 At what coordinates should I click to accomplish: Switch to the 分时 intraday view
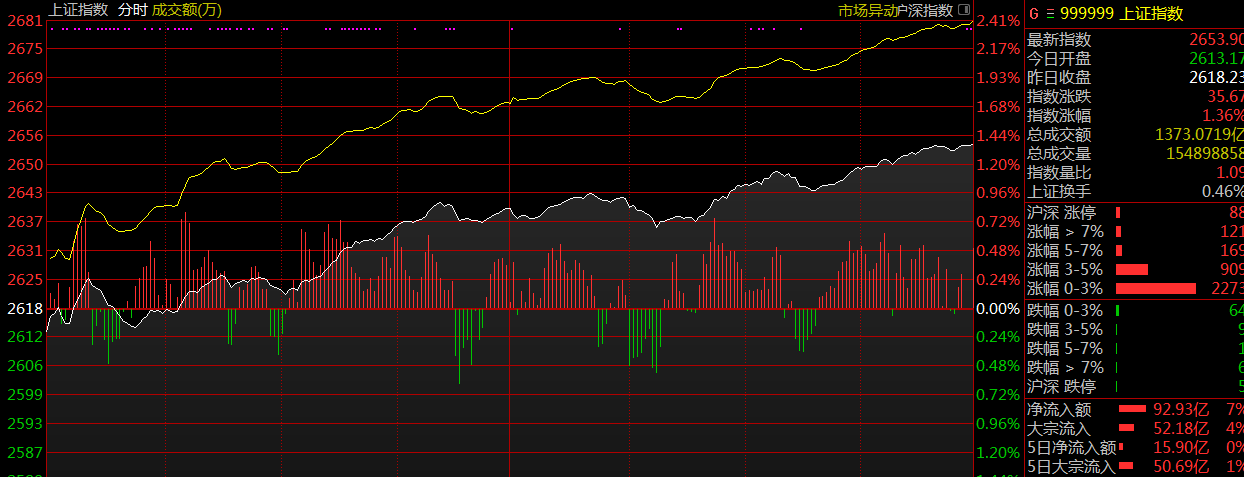click(x=131, y=10)
